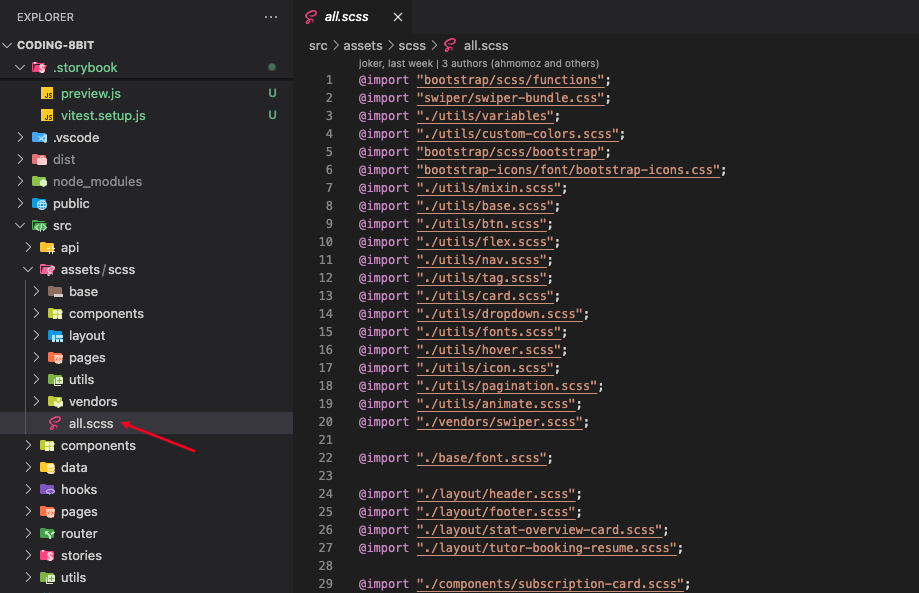
Task: Collapse the assets/scss folder chevron
Action: pos(28,270)
